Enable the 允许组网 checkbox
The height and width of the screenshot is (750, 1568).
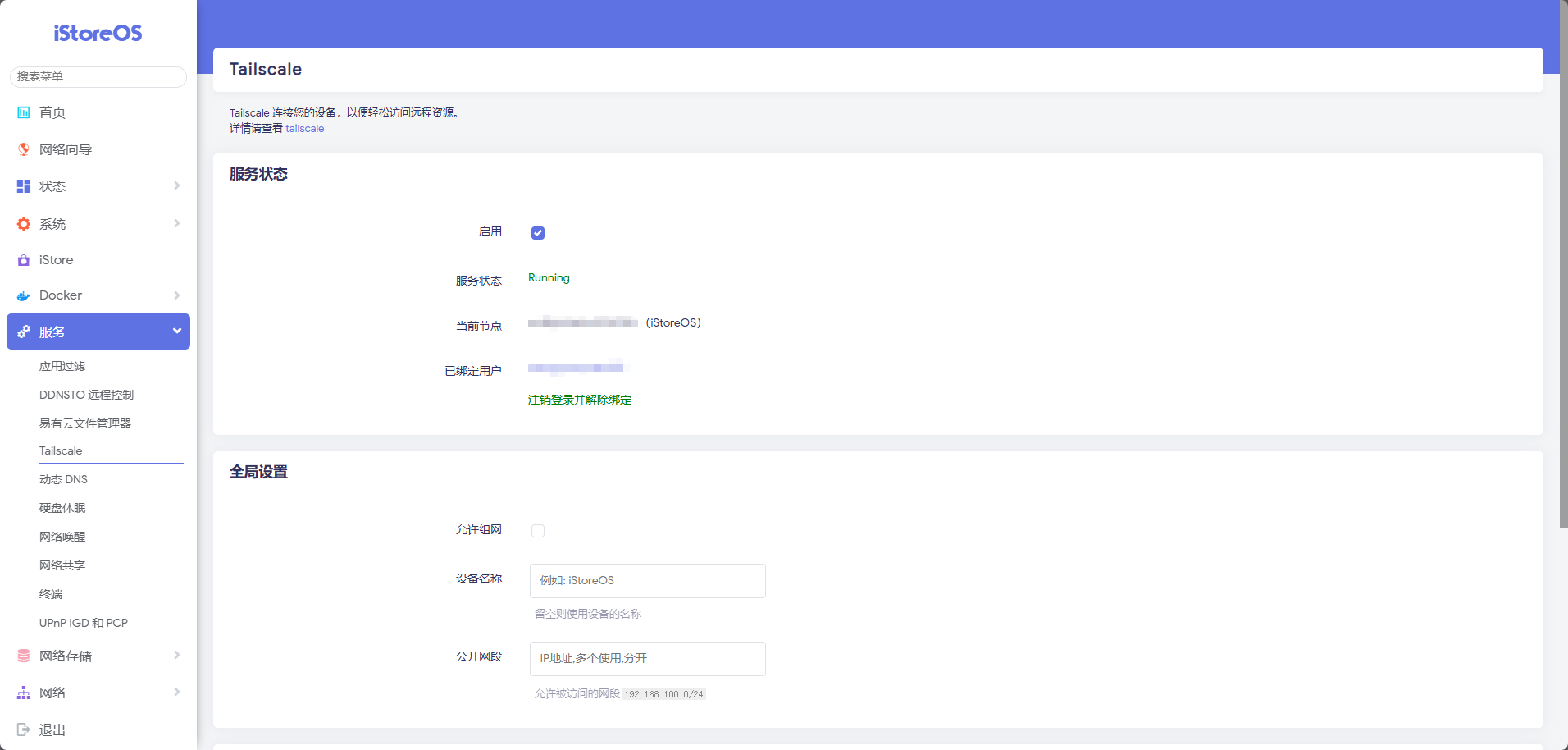[538, 531]
